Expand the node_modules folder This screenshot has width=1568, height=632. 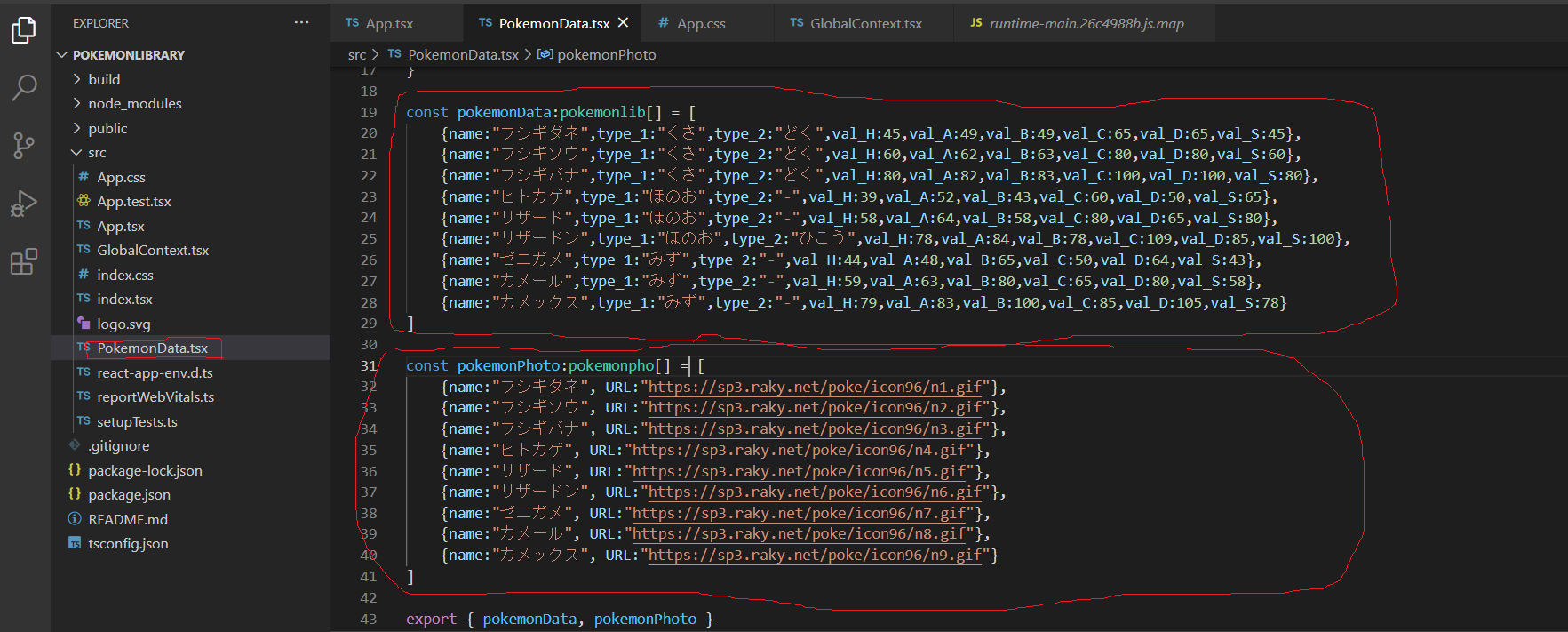pyautogui.click(x=190, y=104)
